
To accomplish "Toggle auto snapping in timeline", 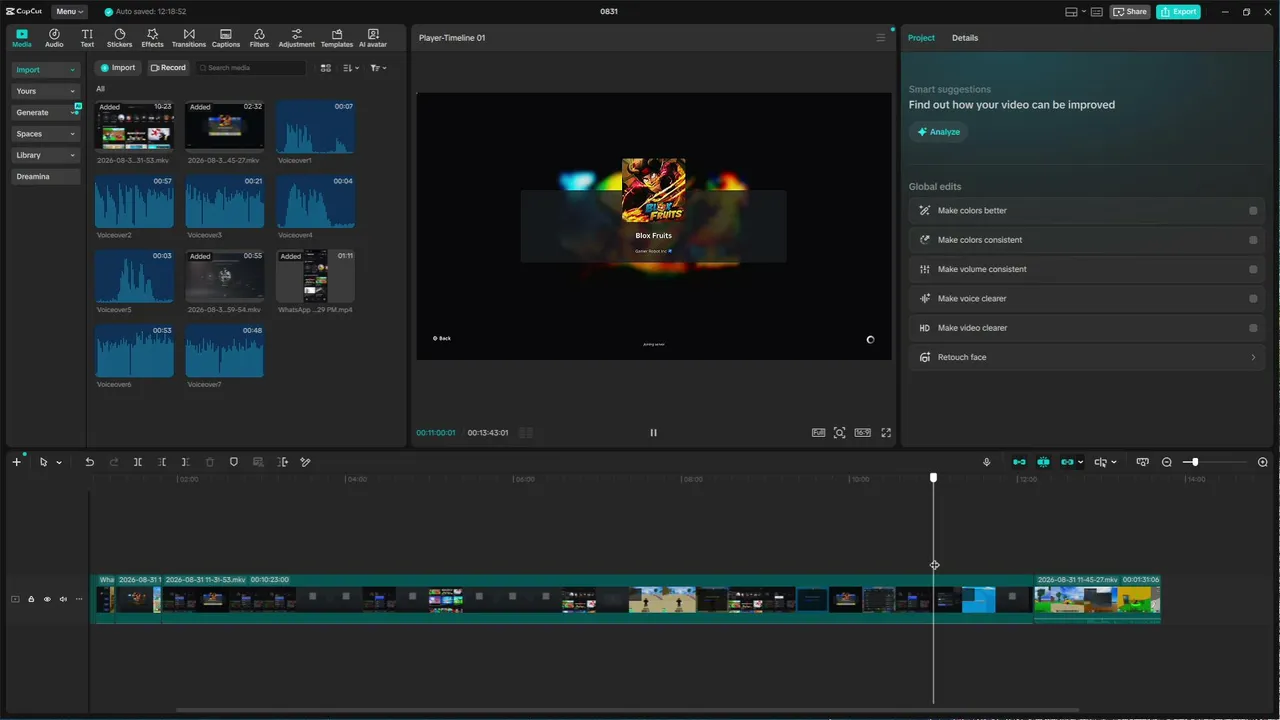I will point(1043,462).
